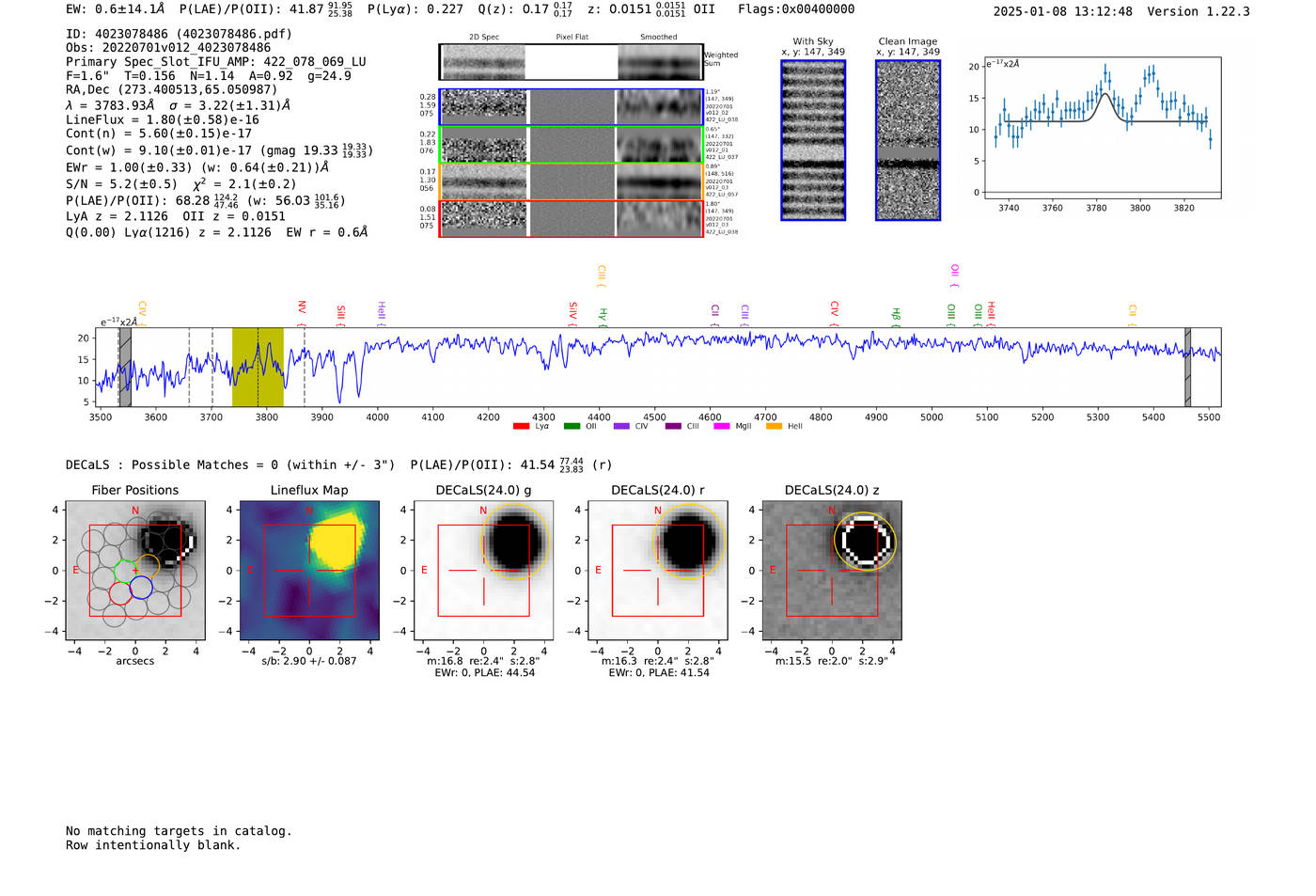Image resolution: width=1316 pixels, height=896 pixels.
Task: Click the S/N = 5.2(±0.5) line
Action: [x=181, y=183]
